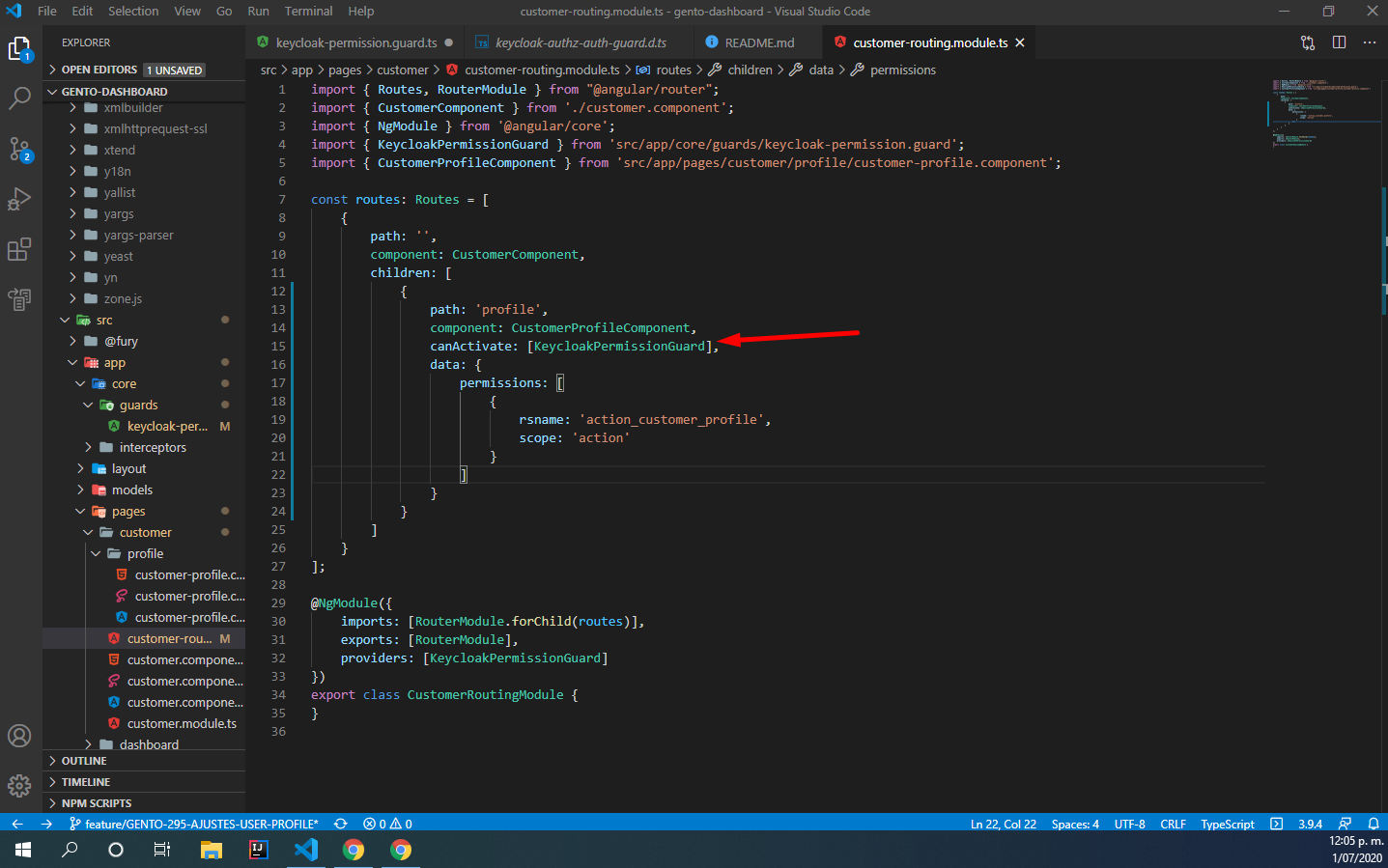Expand the xmlbuilder folder
Viewport: 1388px width, 868px height.
pyautogui.click(x=144, y=107)
